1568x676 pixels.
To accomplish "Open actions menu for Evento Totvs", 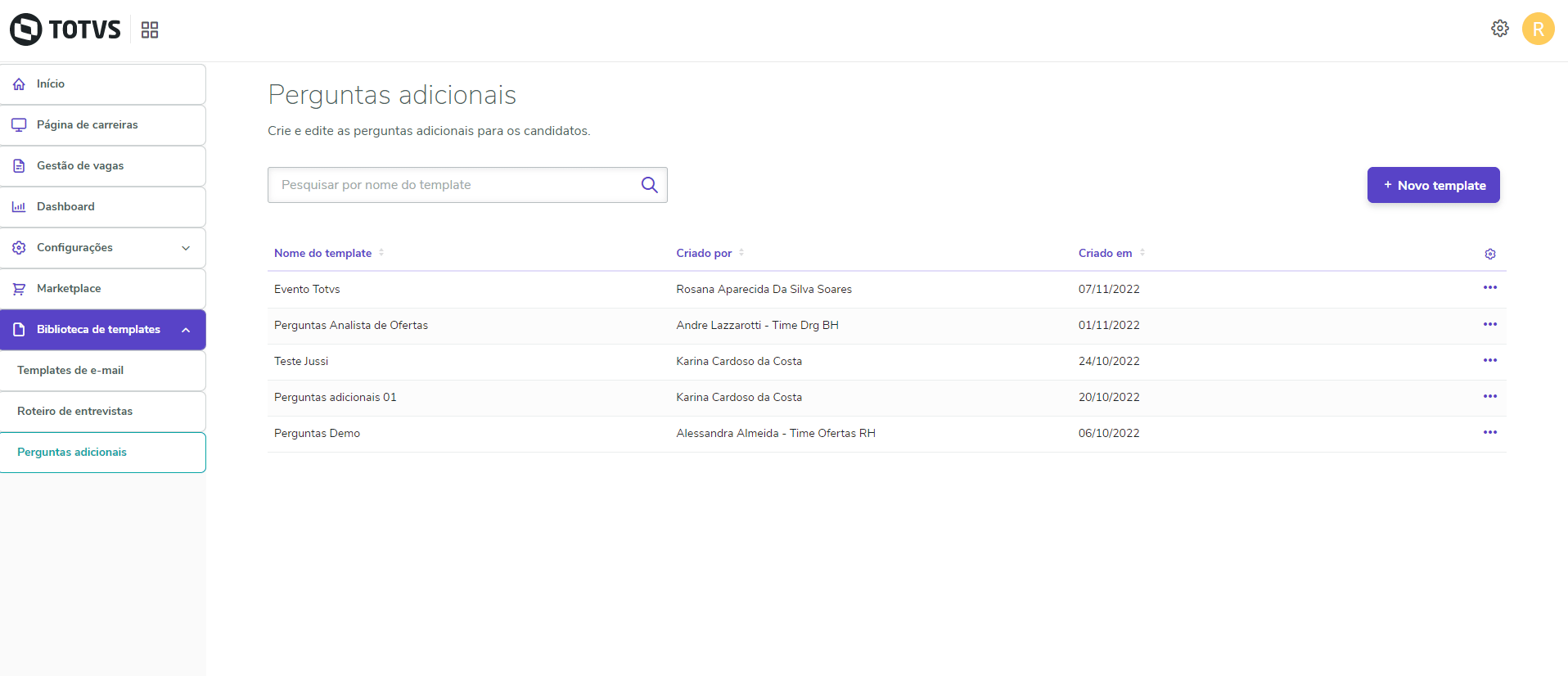I will pyautogui.click(x=1490, y=288).
